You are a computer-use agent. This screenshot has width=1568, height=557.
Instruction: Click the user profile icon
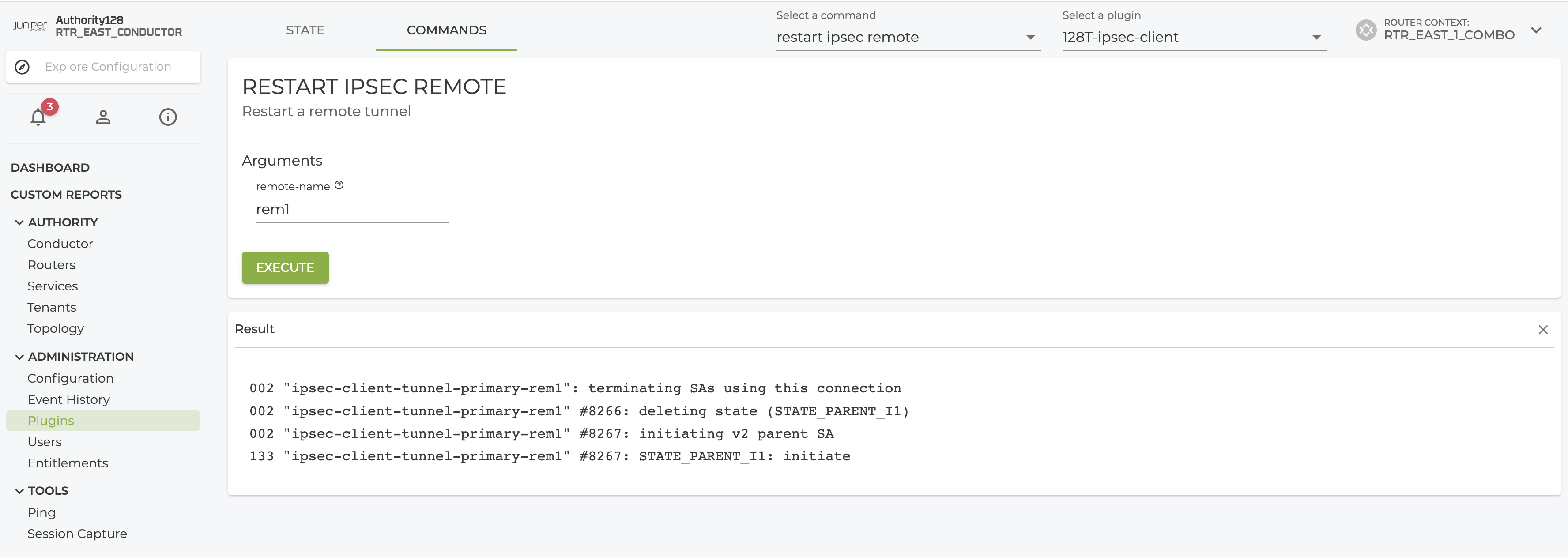pos(103,117)
